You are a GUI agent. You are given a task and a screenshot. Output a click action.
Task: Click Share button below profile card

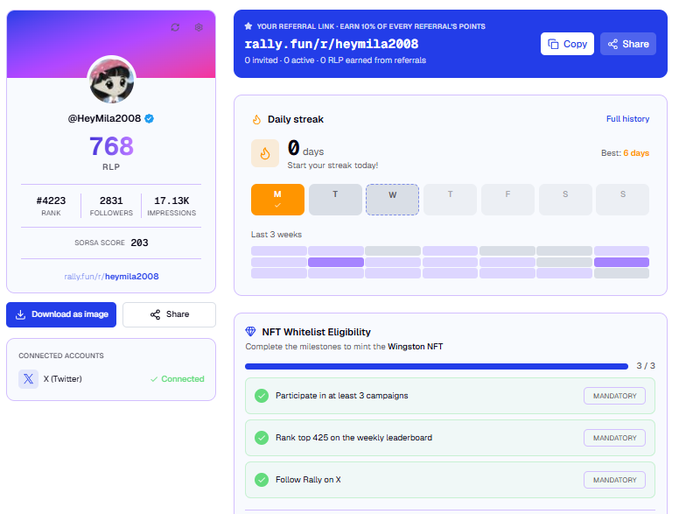point(169,314)
